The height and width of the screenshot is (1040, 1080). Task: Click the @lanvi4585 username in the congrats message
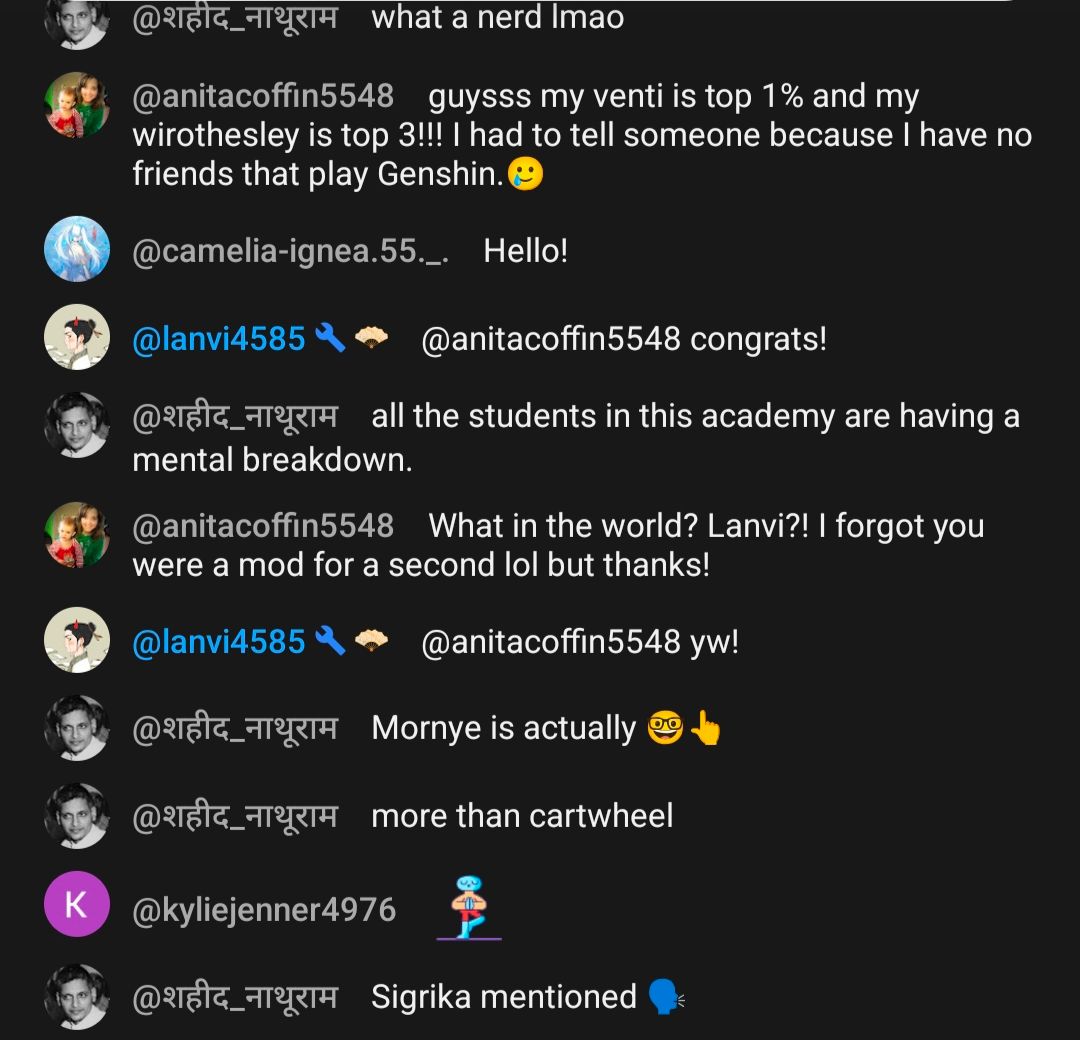coord(218,339)
